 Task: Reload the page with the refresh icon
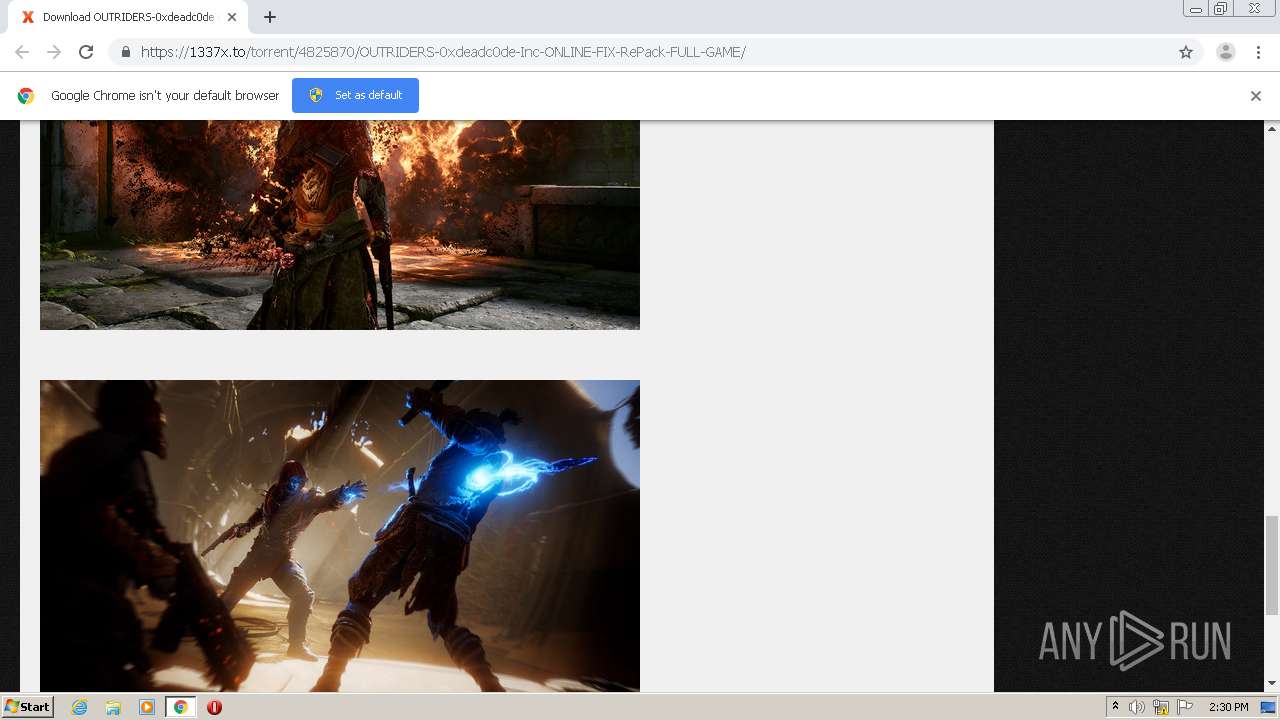coord(86,52)
